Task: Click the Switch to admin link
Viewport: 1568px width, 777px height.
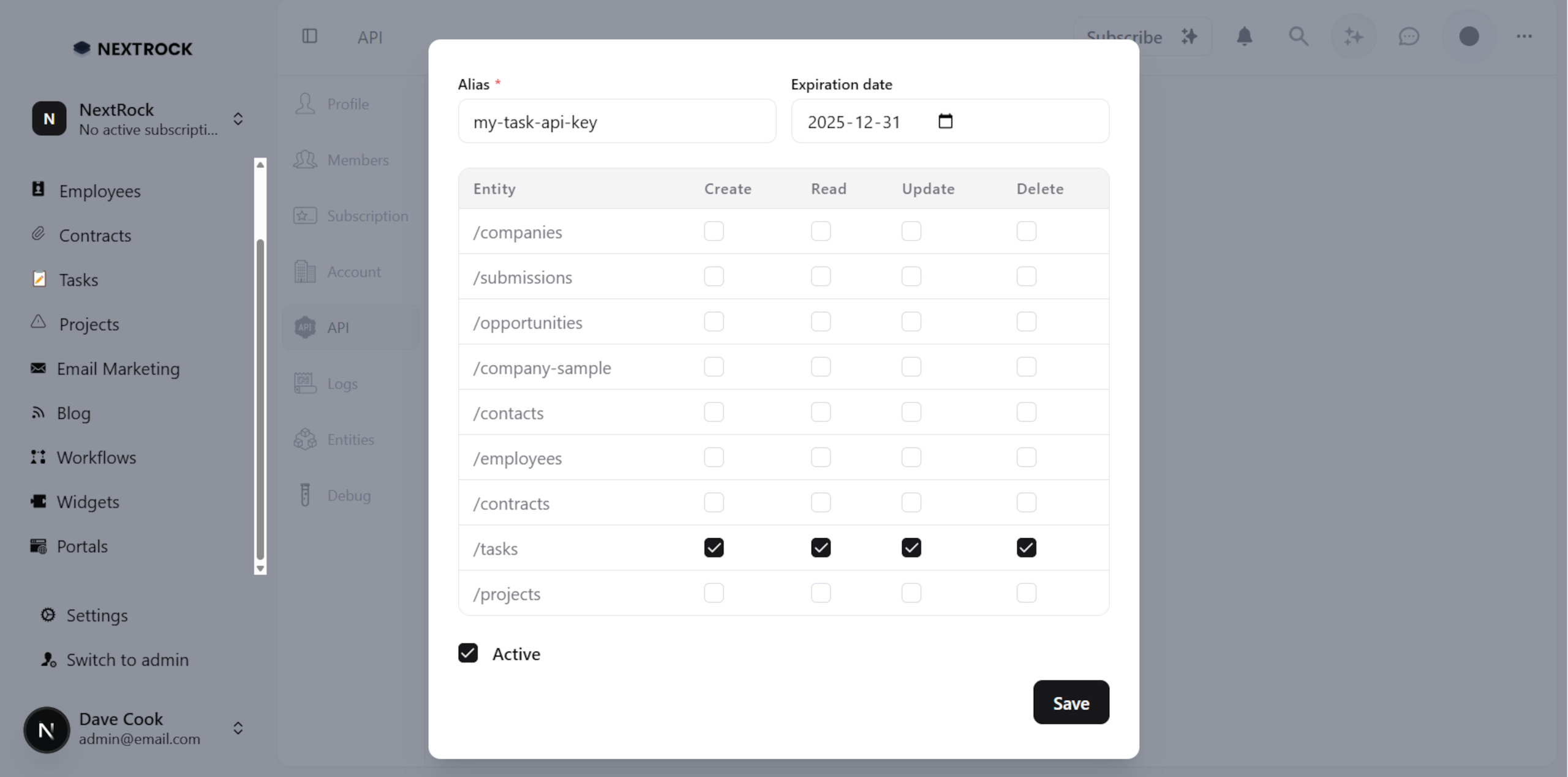Action: [126, 659]
